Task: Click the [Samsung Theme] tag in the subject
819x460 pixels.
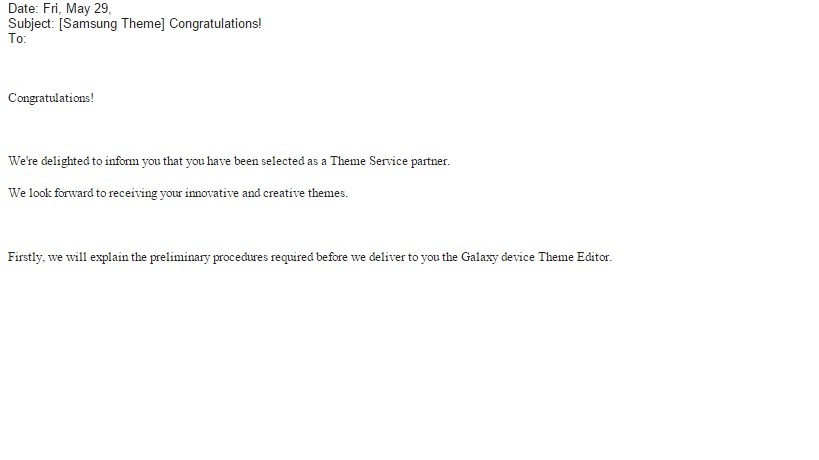Action: click(112, 23)
